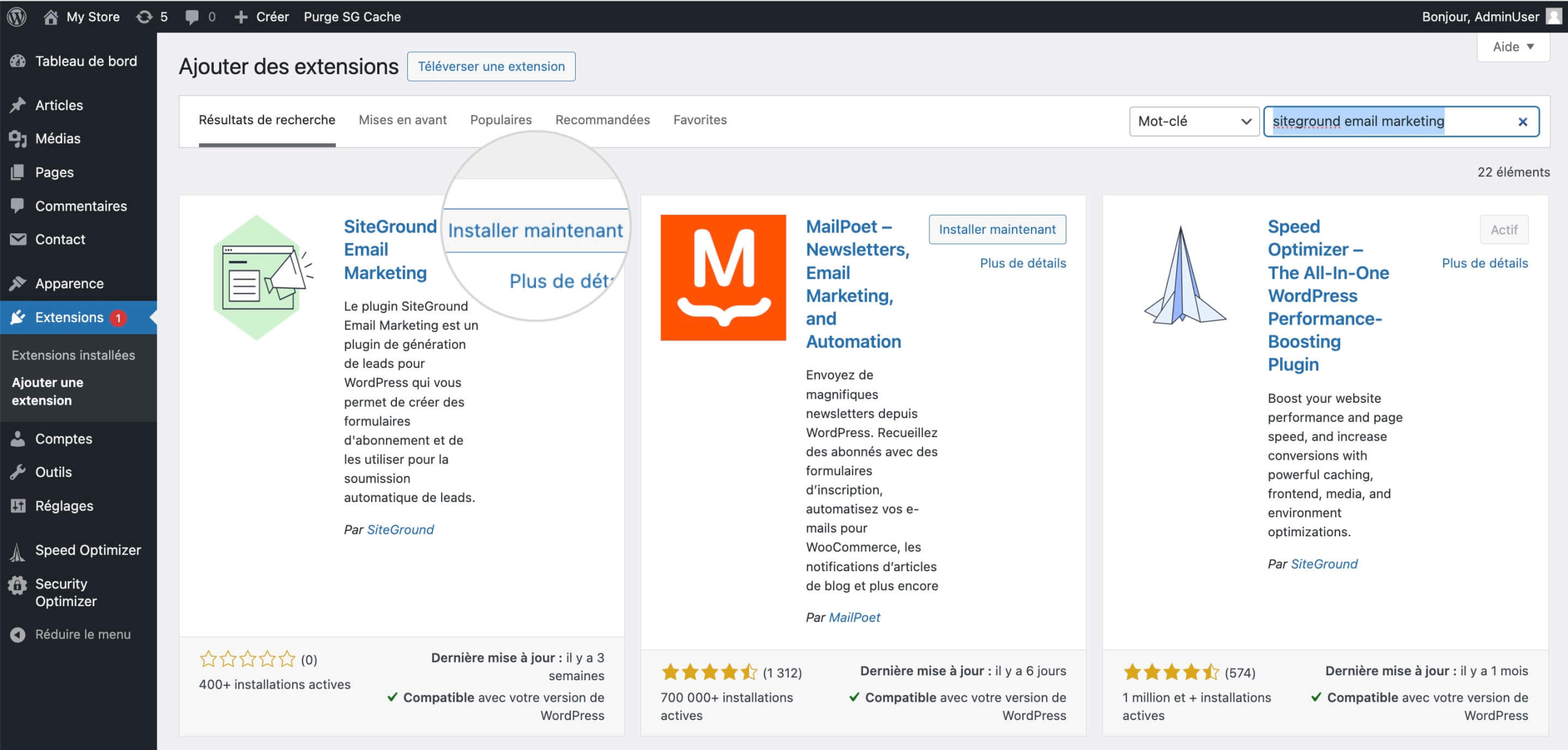
Task: Click the Extensions update badge showing 1
Action: (118, 318)
